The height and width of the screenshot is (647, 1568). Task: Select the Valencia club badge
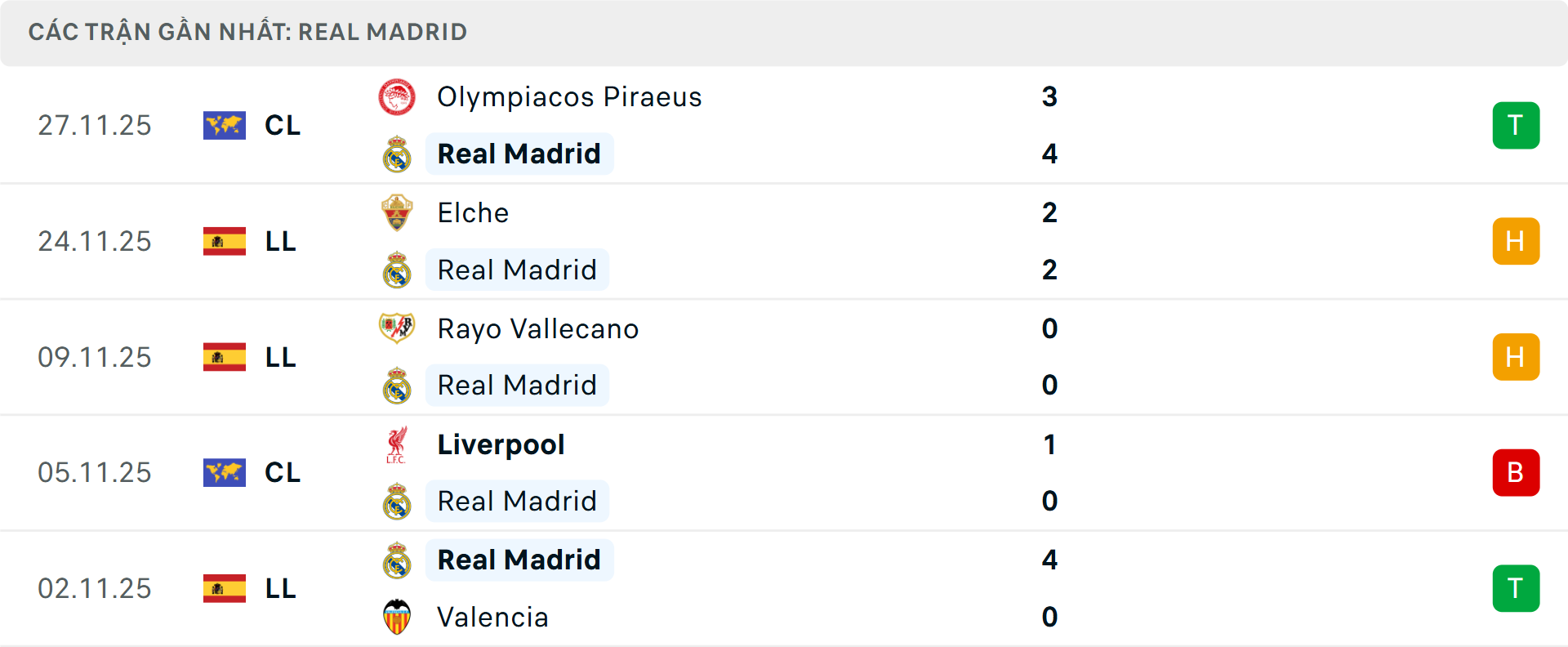[x=398, y=618]
